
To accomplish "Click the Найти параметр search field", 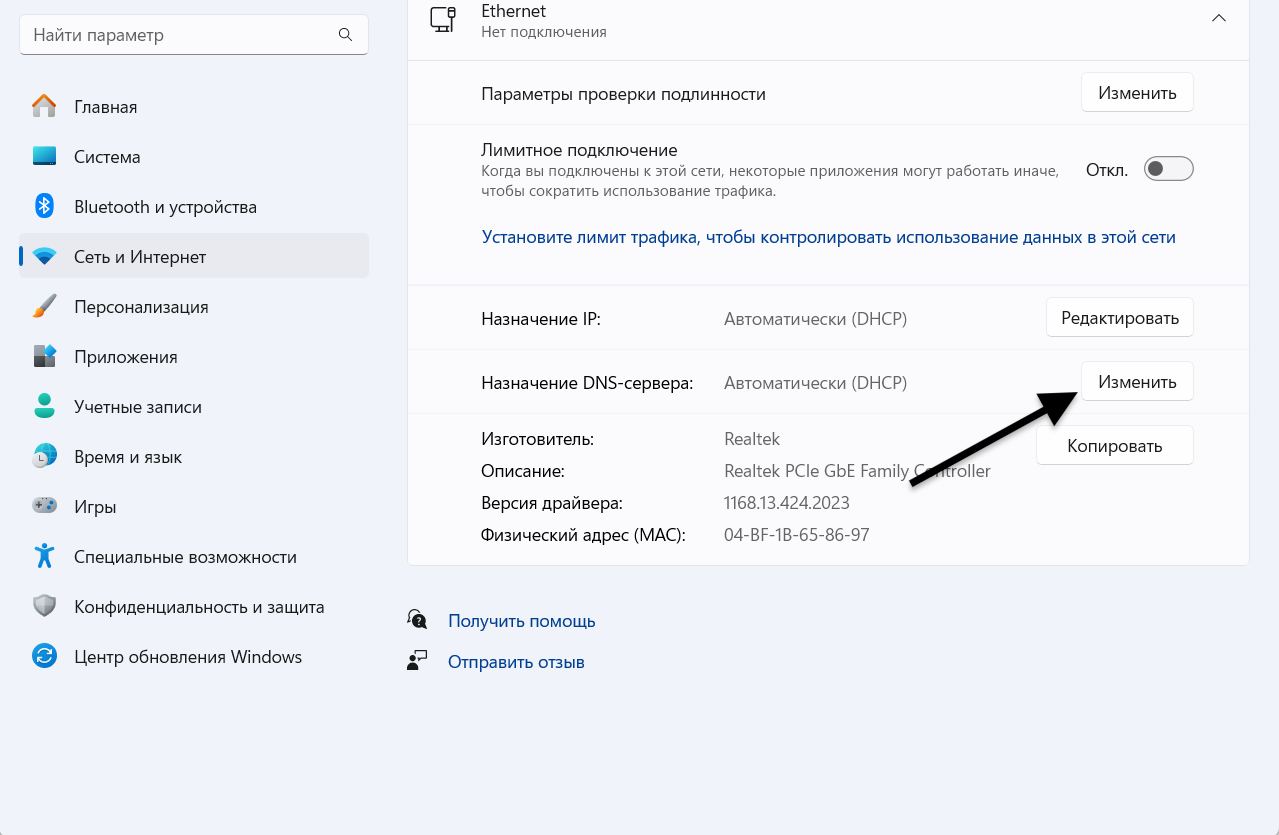I will click(x=180, y=35).
